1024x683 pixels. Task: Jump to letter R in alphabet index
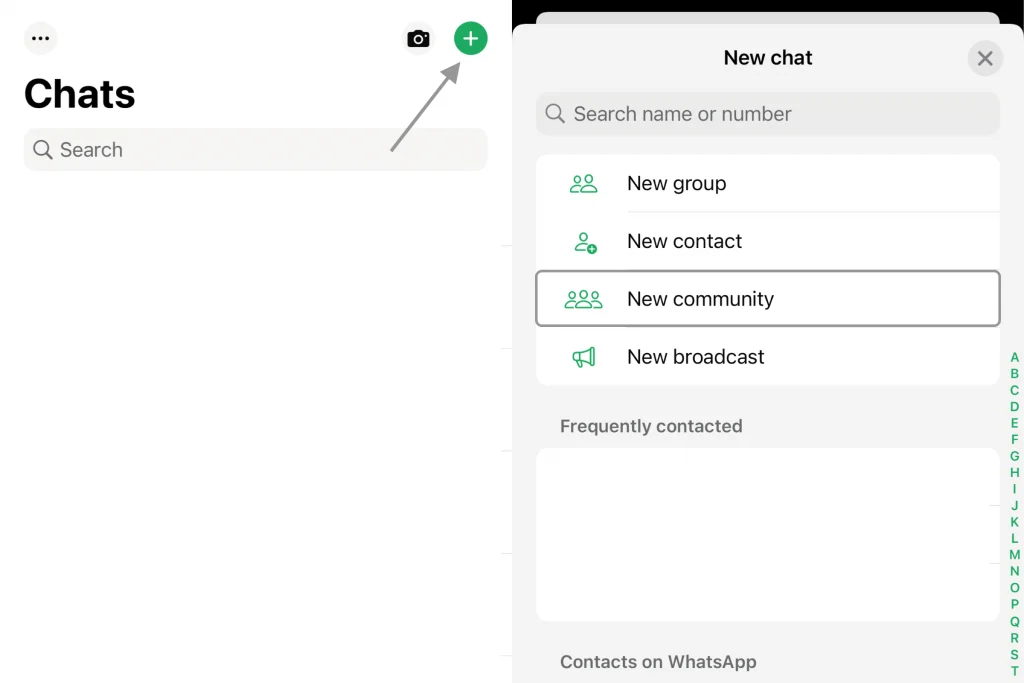(1015, 638)
